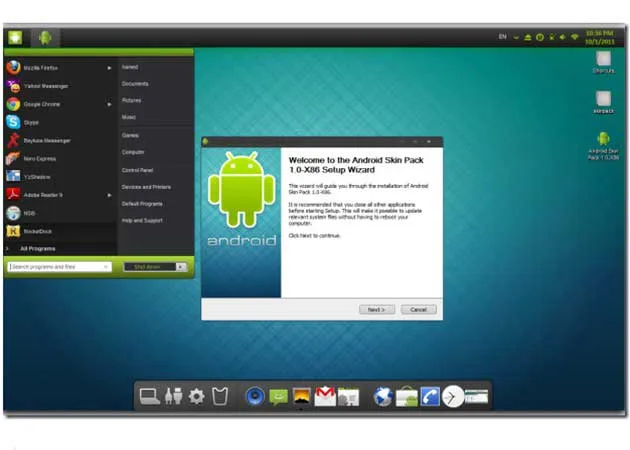Open Music from the Start menu

tap(129, 117)
